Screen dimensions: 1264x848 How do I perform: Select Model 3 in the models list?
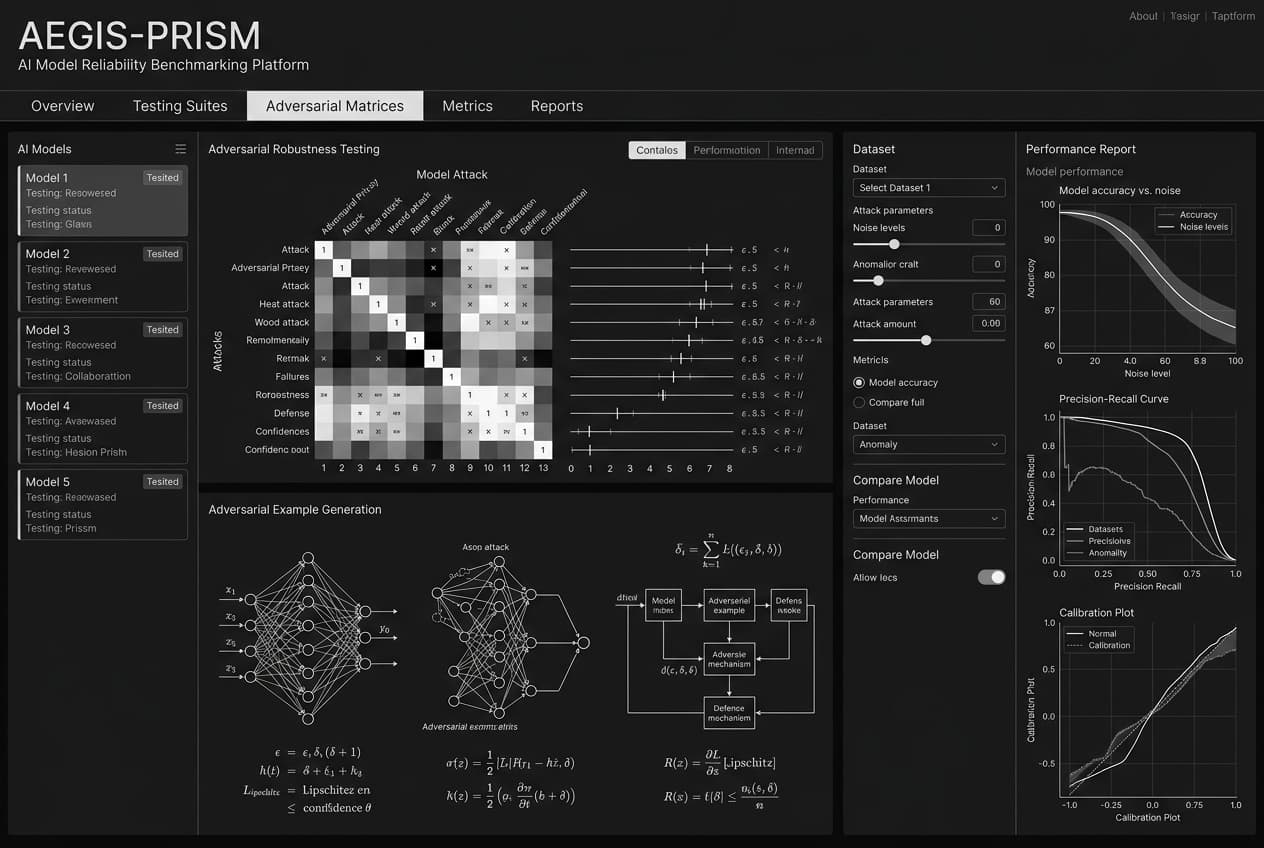tap(103, 353)
